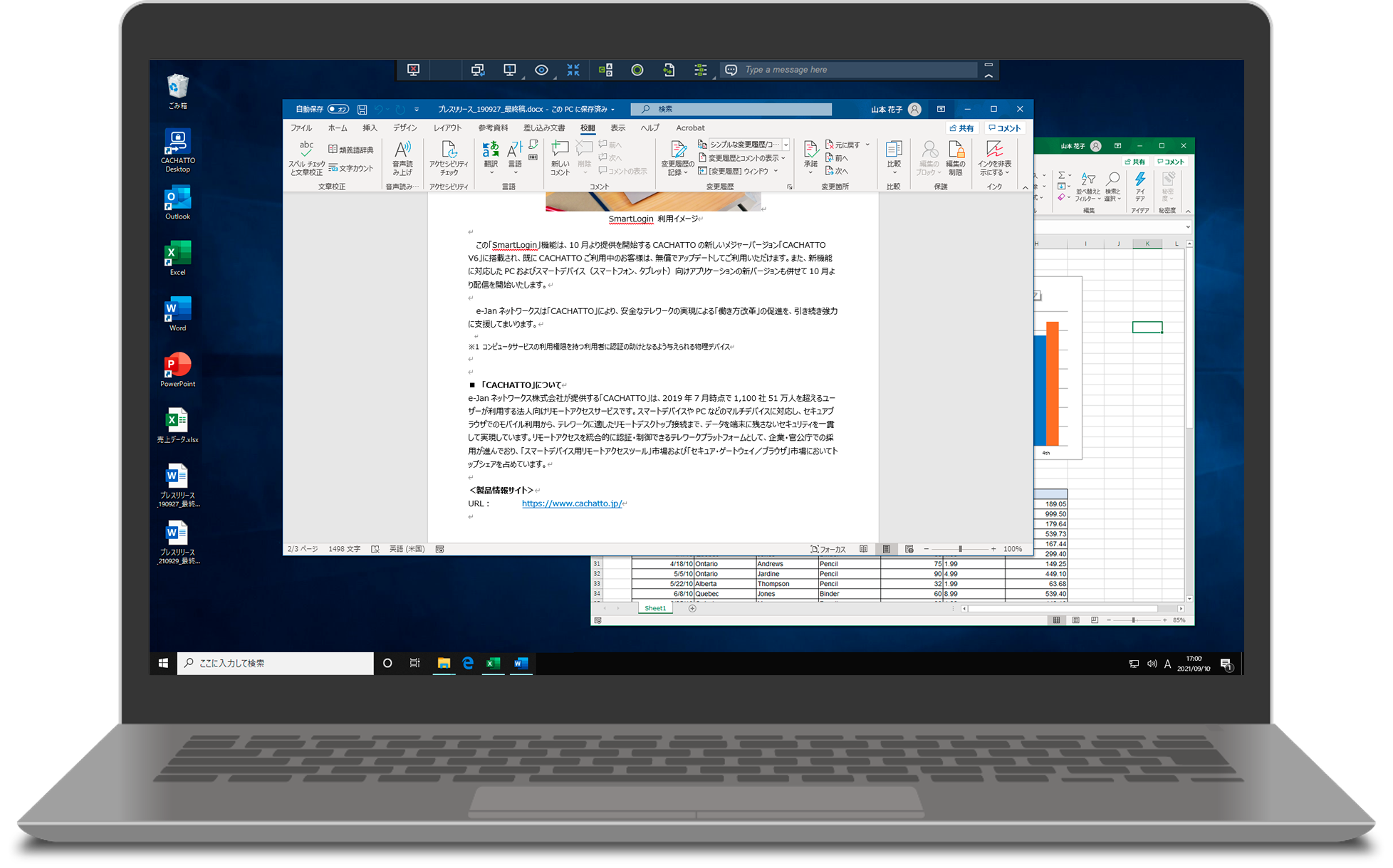Image resolution: width=1393 pixels, height=868 pixels.
Task: Click Reject change (元に戻す)
Action: point(843,145)
